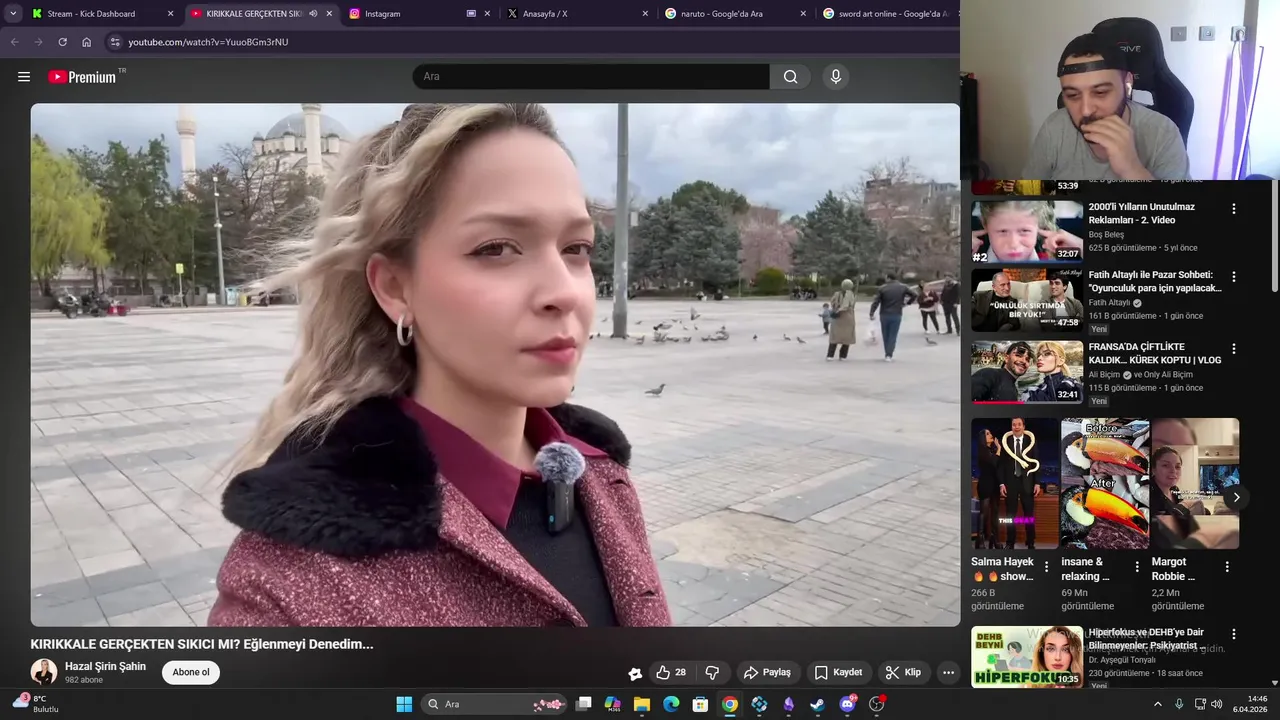Open Fatih Altaylı channel name link

point(1109,303)
